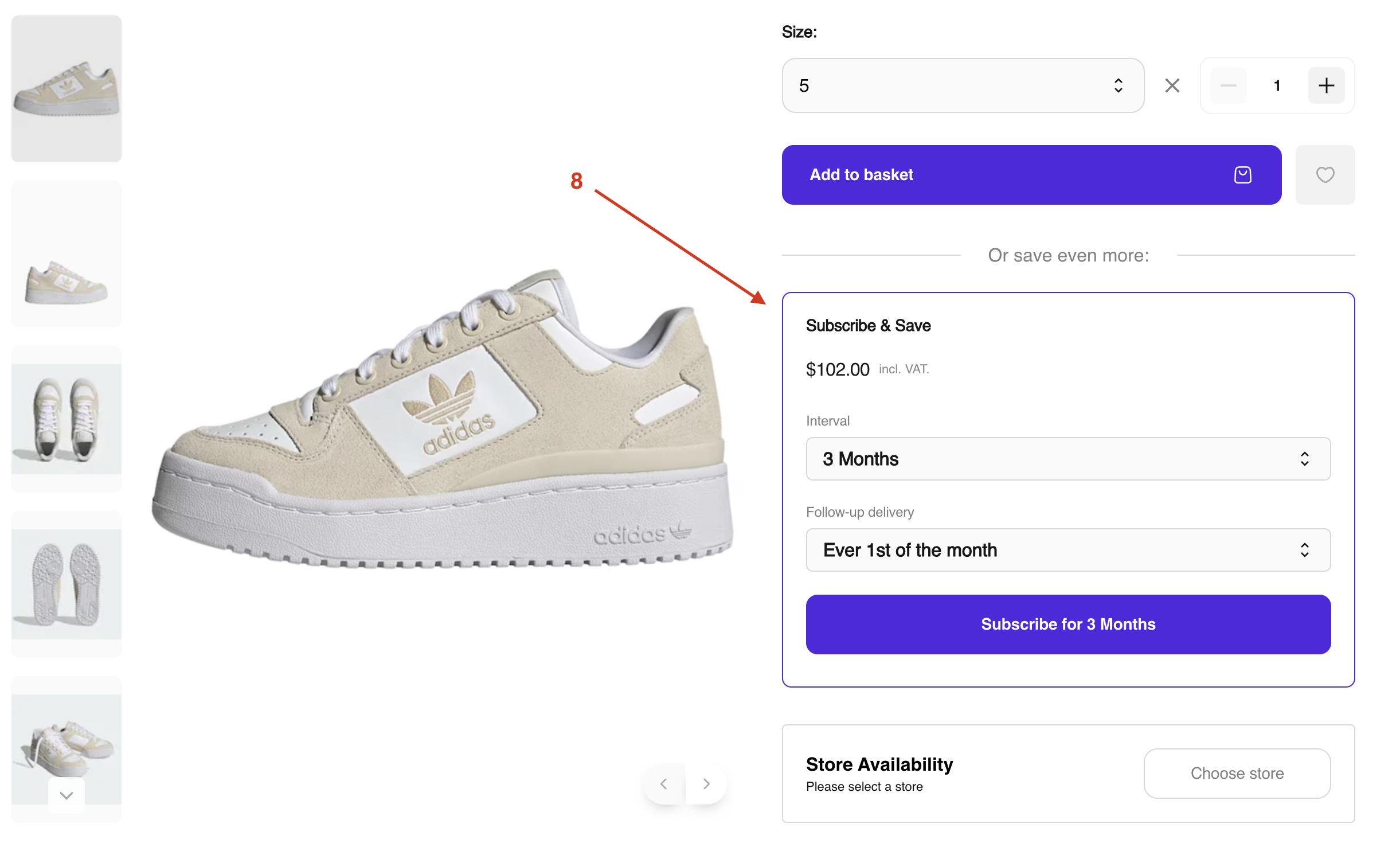Open the Interval dropdown showing 3 Months
The image size is (1400, 851).
1067,459
